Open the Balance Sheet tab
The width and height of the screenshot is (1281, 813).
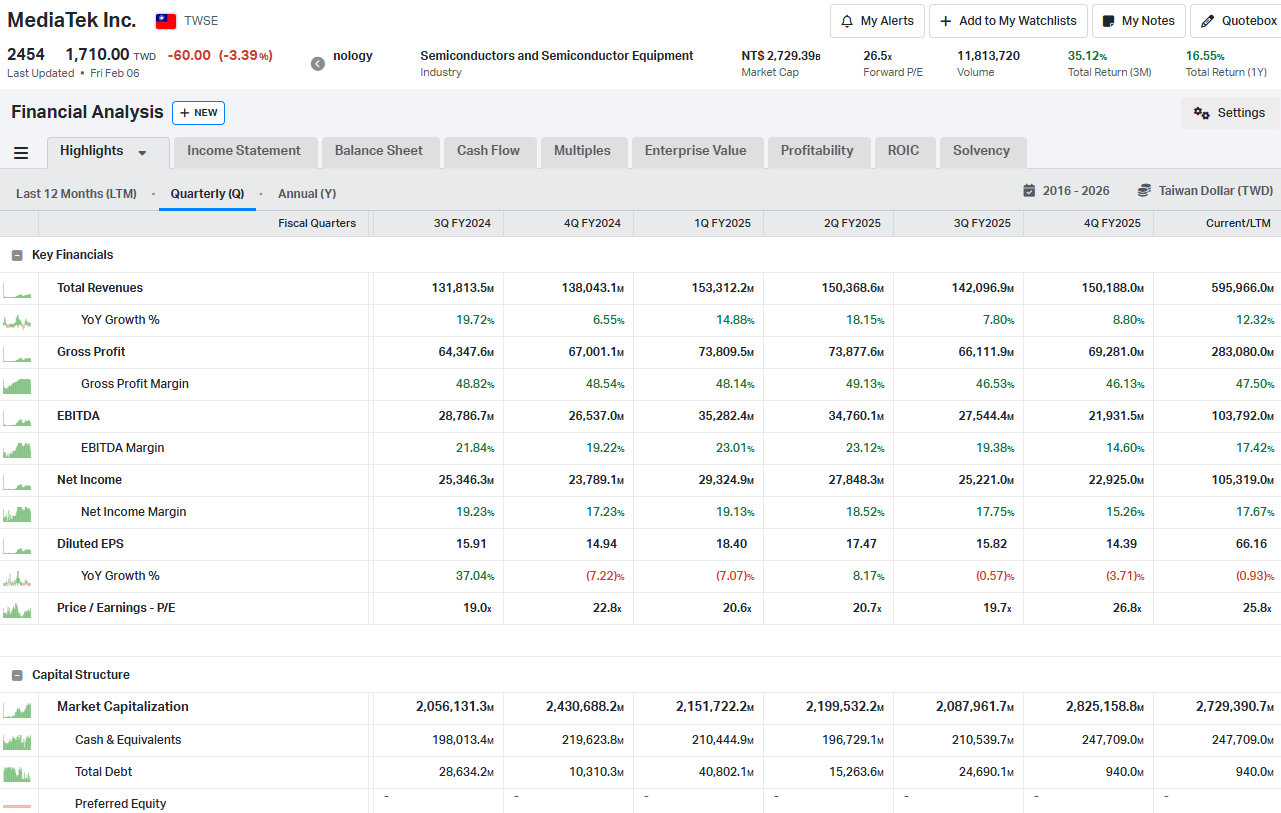tap(378, 151)
